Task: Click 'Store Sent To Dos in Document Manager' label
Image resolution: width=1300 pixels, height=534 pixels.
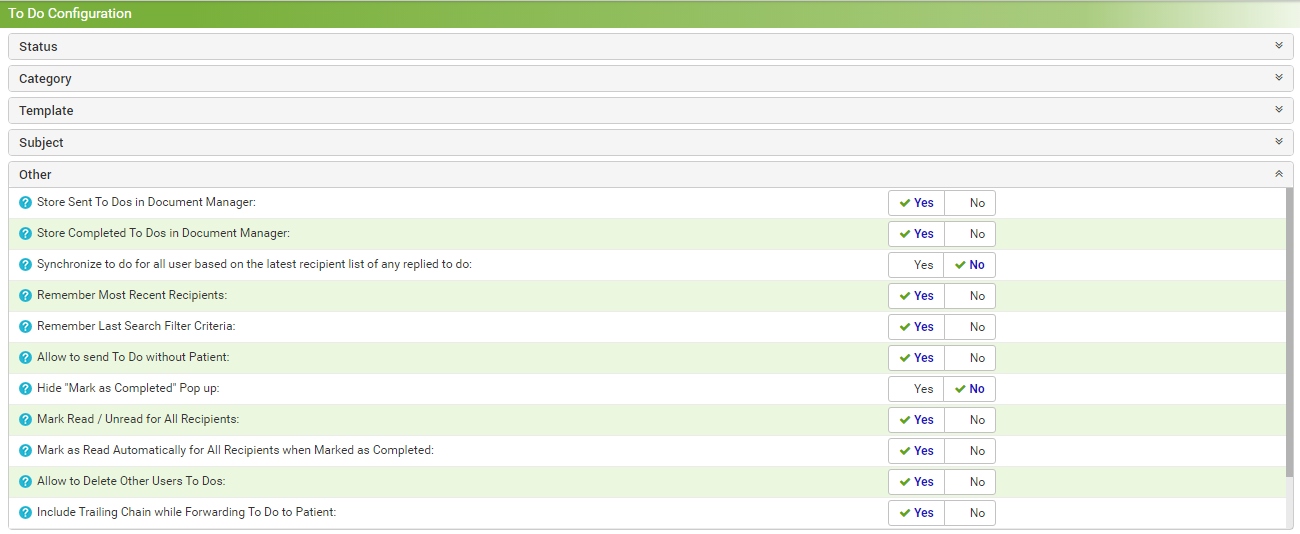Action: tap(147, 203)
